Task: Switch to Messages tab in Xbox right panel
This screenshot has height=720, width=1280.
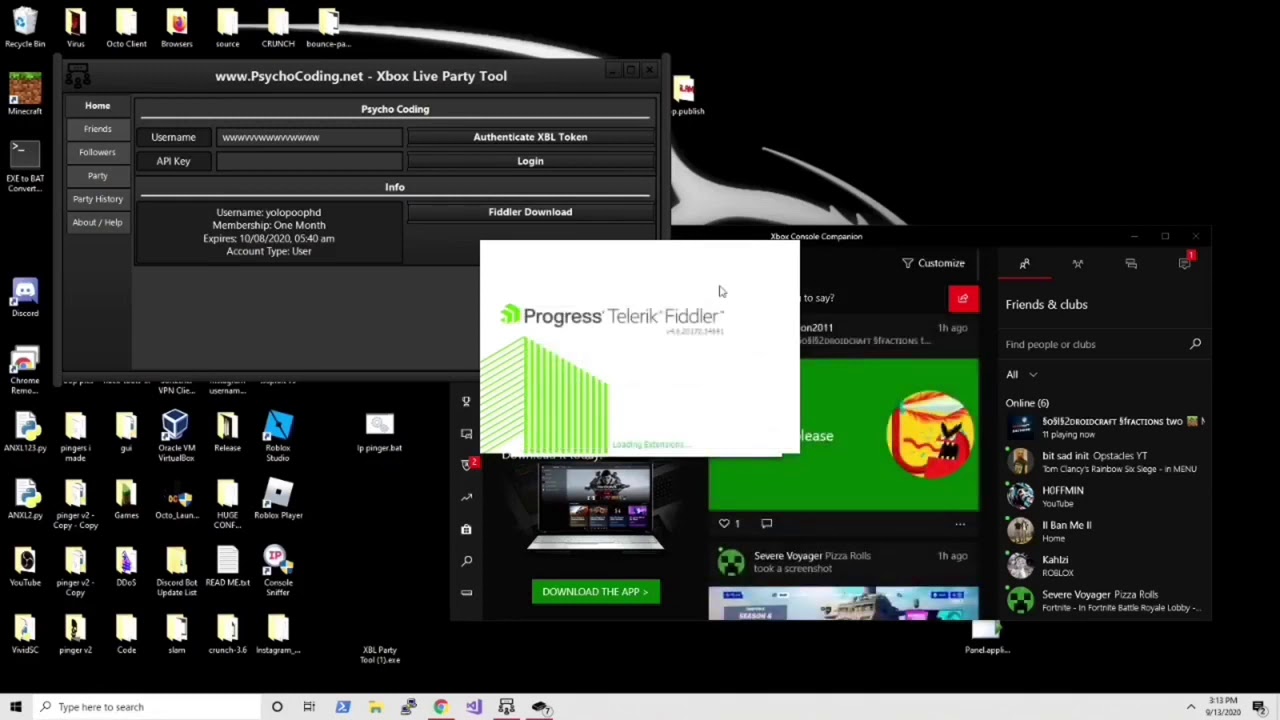Action: tap(1131, 264)
